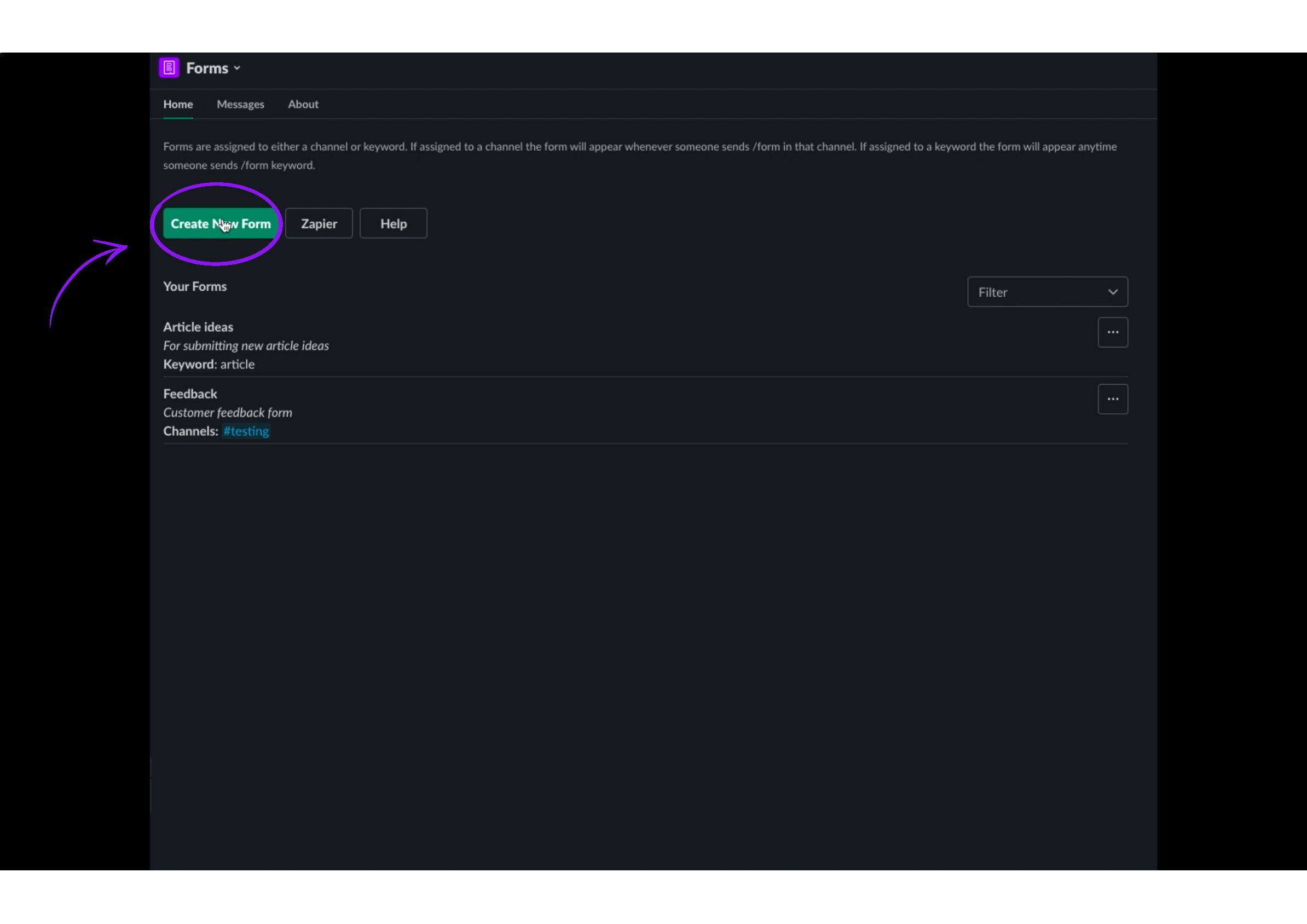Click the Create New Form button

click(x=221, y=223)
